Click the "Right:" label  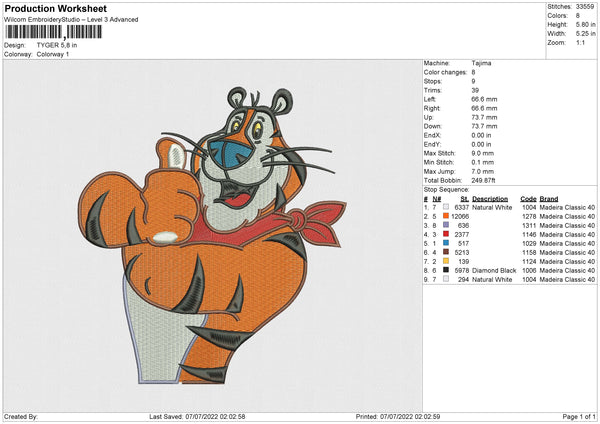point(432,108)
